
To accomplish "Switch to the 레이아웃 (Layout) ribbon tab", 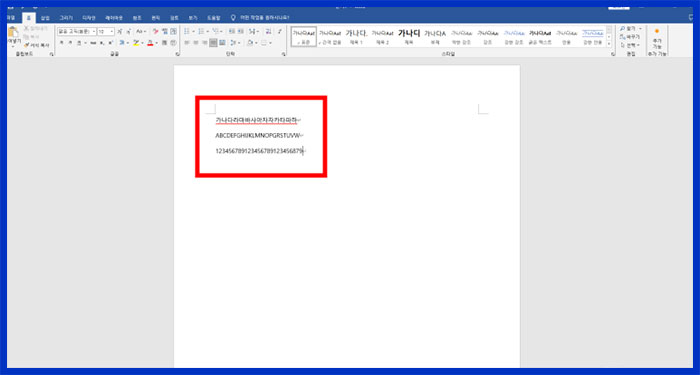I will pos(114,18).
